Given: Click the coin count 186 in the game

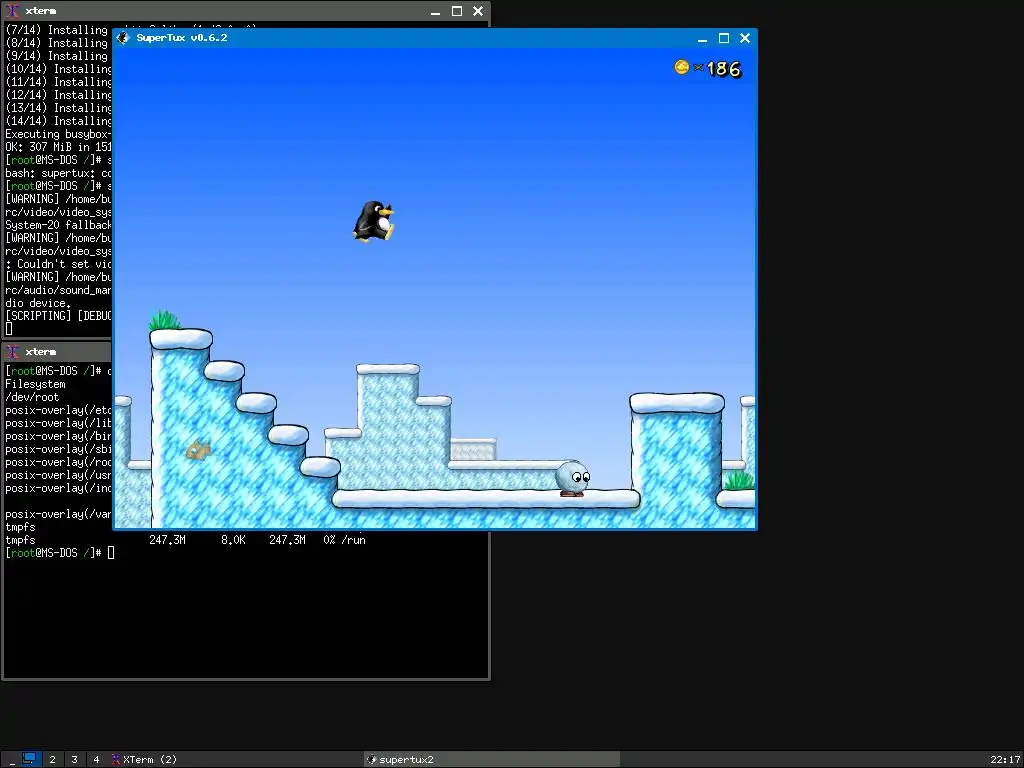Looking at the screenshot, I should [724, 69].
